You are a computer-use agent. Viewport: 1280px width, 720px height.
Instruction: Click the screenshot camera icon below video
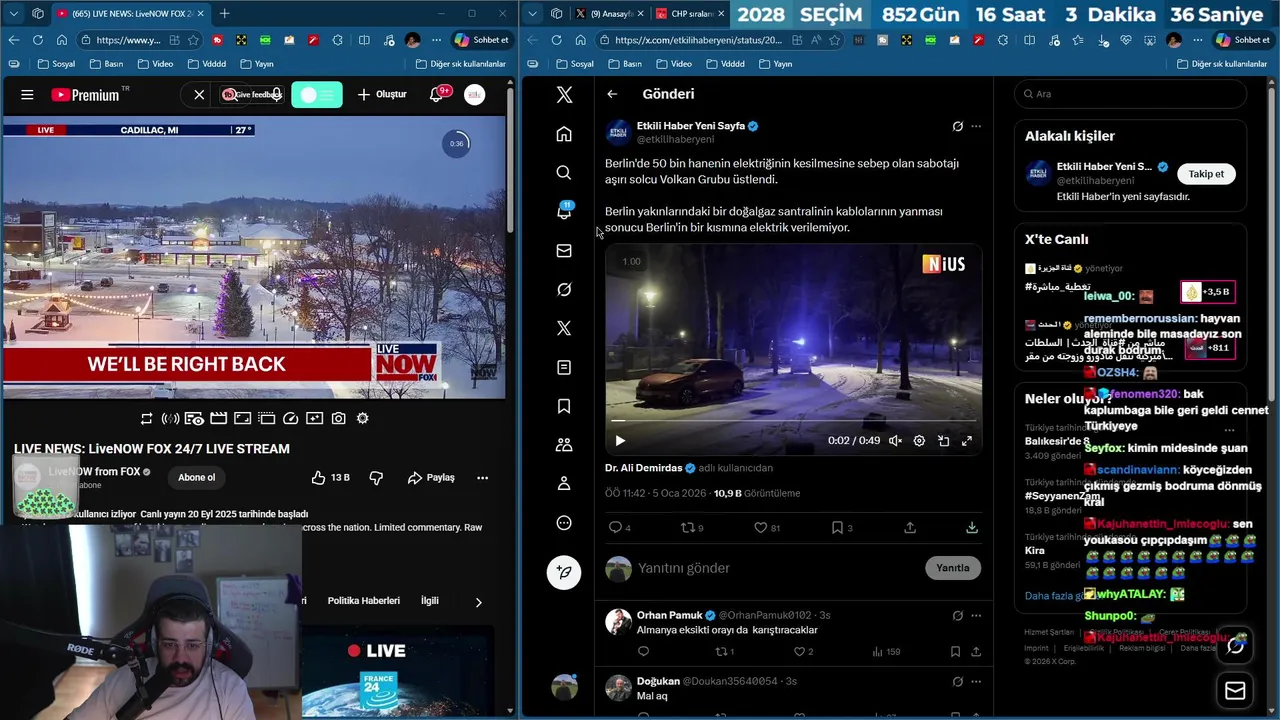339,419
